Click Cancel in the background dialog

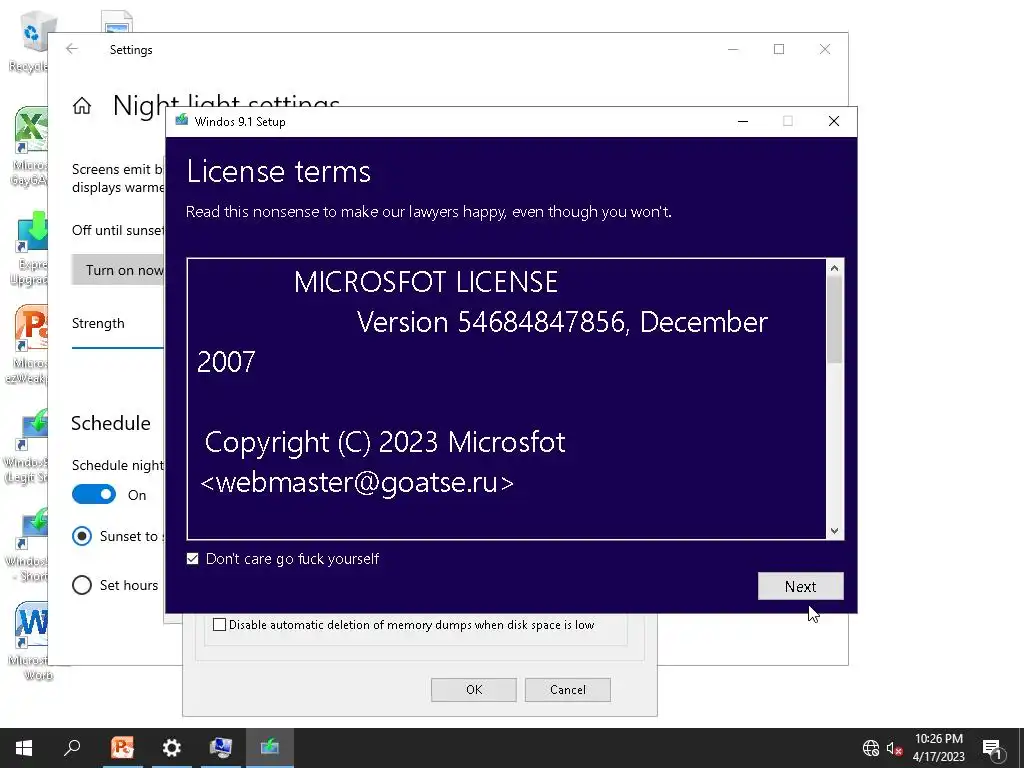tap(568, 690)
